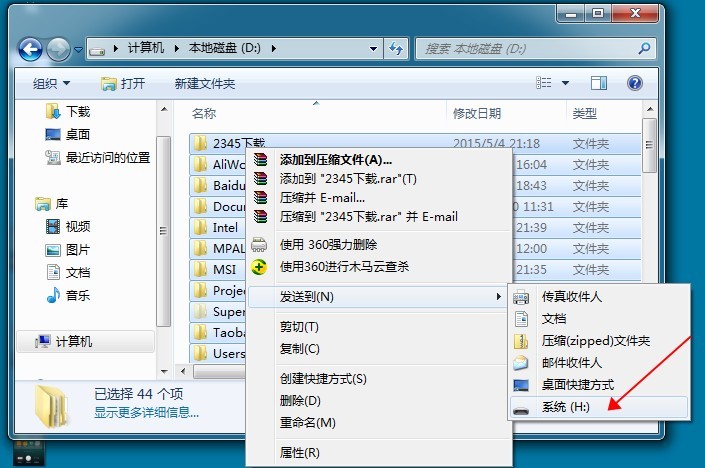The height and width of the screenshot is (468, 705).
Task: Click the horizontal scrollbar left arrow
Action: pos(183,371)
